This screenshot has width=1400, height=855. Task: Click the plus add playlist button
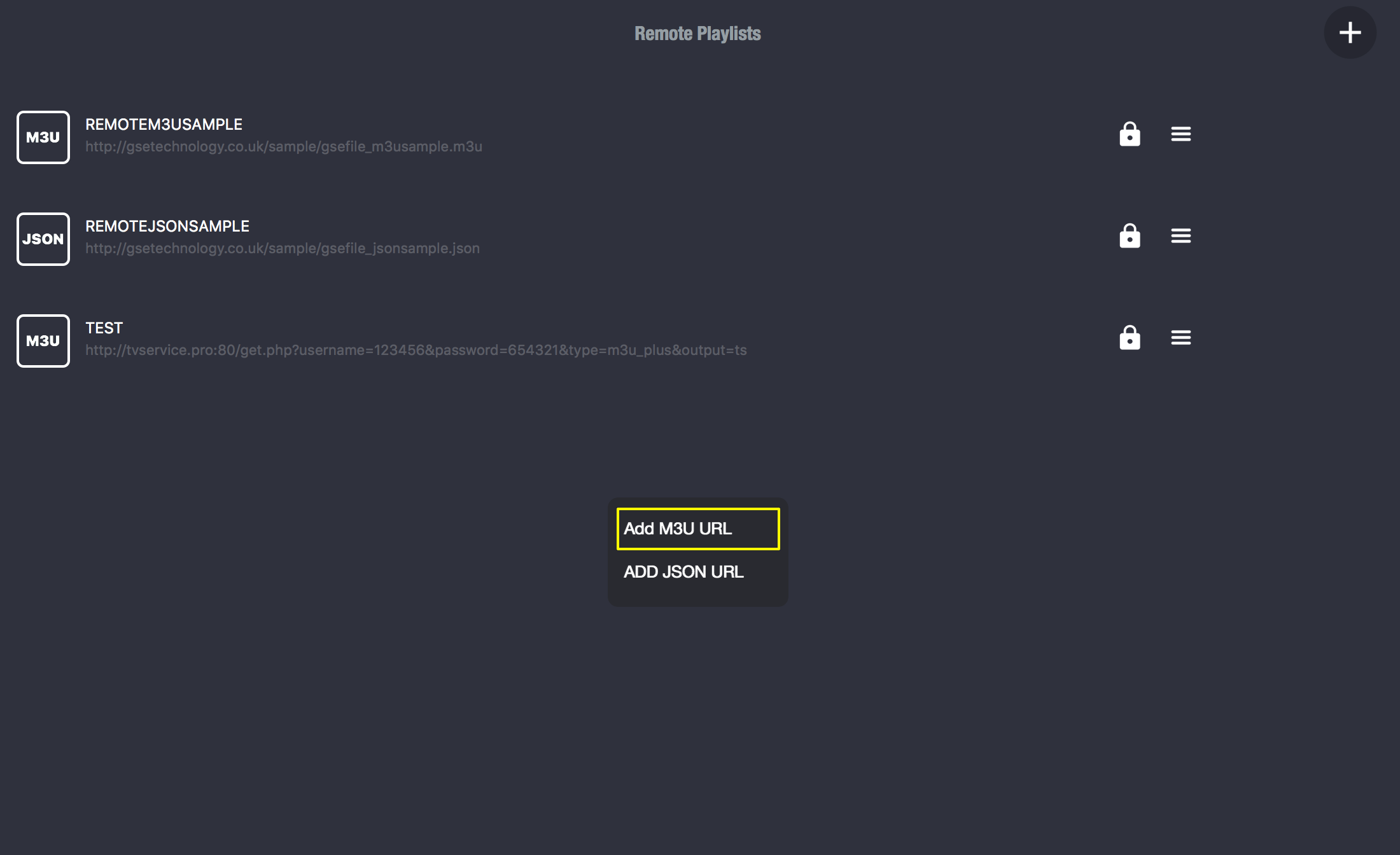1350,32
